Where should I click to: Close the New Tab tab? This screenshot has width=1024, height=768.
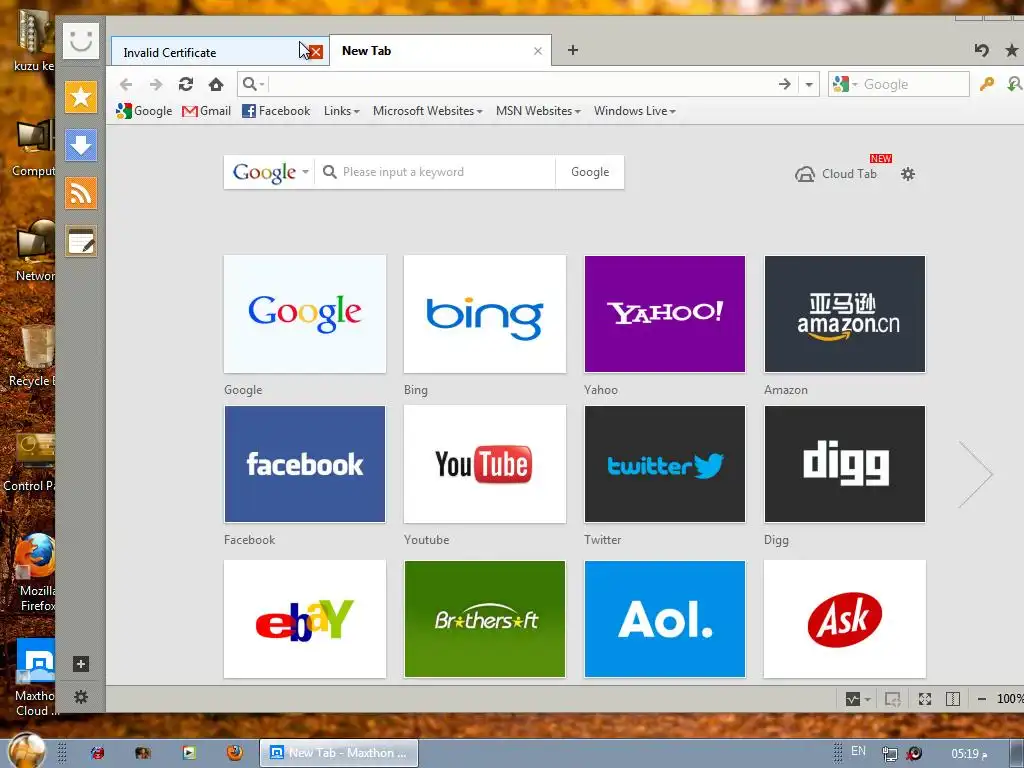point(537,51)
